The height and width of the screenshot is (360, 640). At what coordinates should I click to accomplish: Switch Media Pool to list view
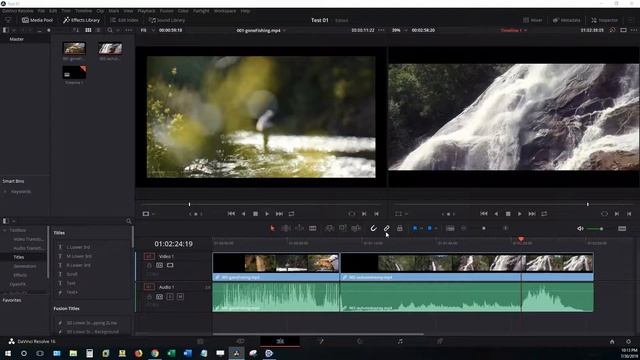[x=98, y=30]
